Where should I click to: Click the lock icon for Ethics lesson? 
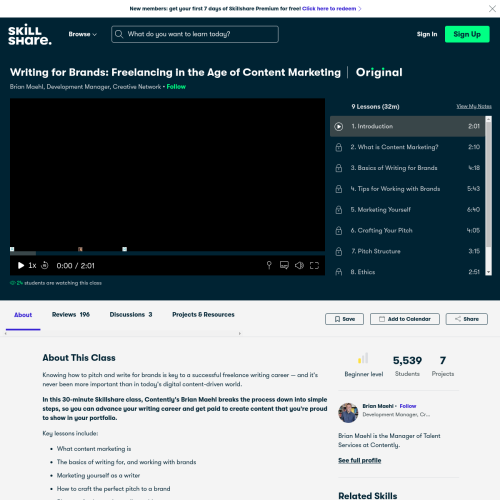pyautogui.click(x=339, y=272)
